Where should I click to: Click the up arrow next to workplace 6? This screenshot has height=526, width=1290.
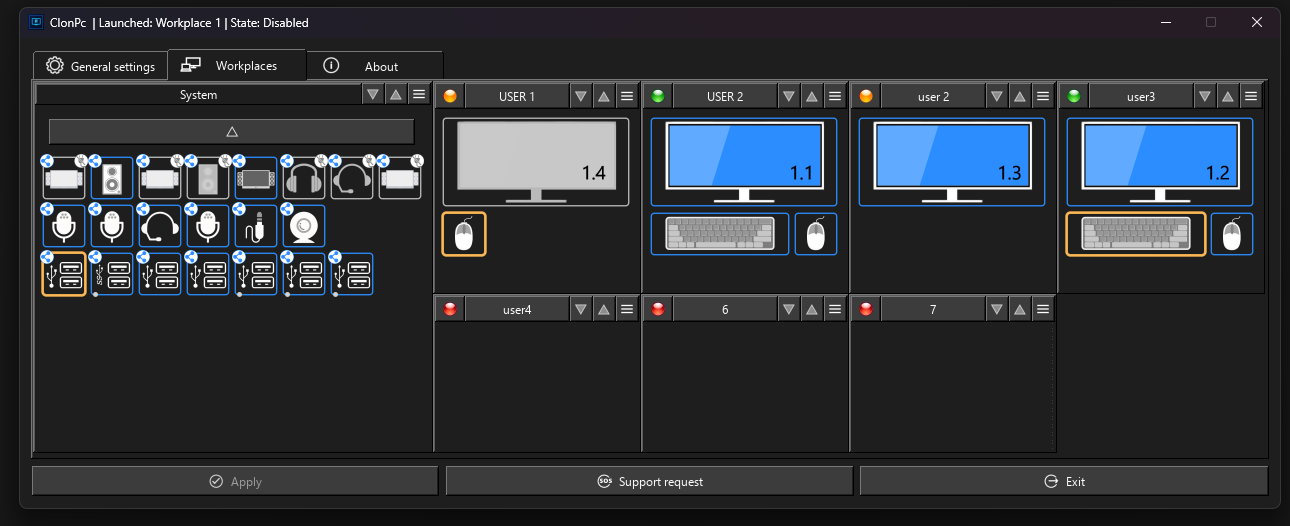(x=812, y=310)
